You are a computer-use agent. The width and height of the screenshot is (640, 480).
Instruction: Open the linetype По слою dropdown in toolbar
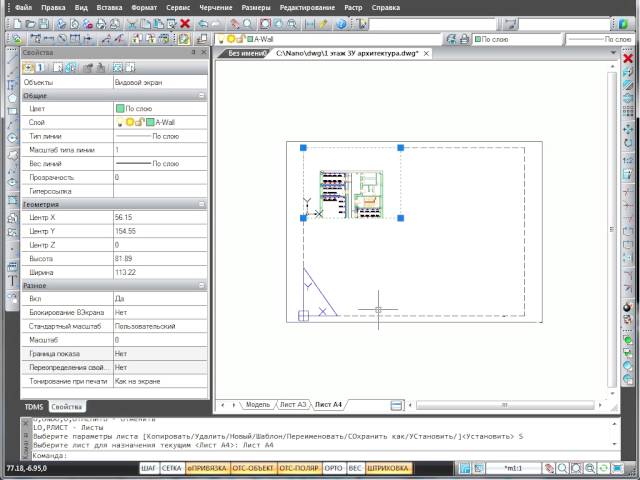click(x=600, y=39)
